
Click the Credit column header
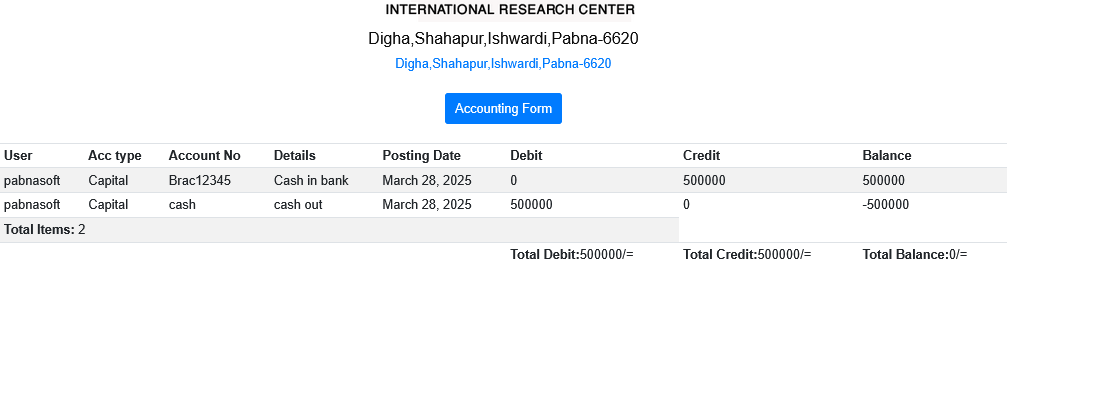pyautogui.click(x=701, y=155)
